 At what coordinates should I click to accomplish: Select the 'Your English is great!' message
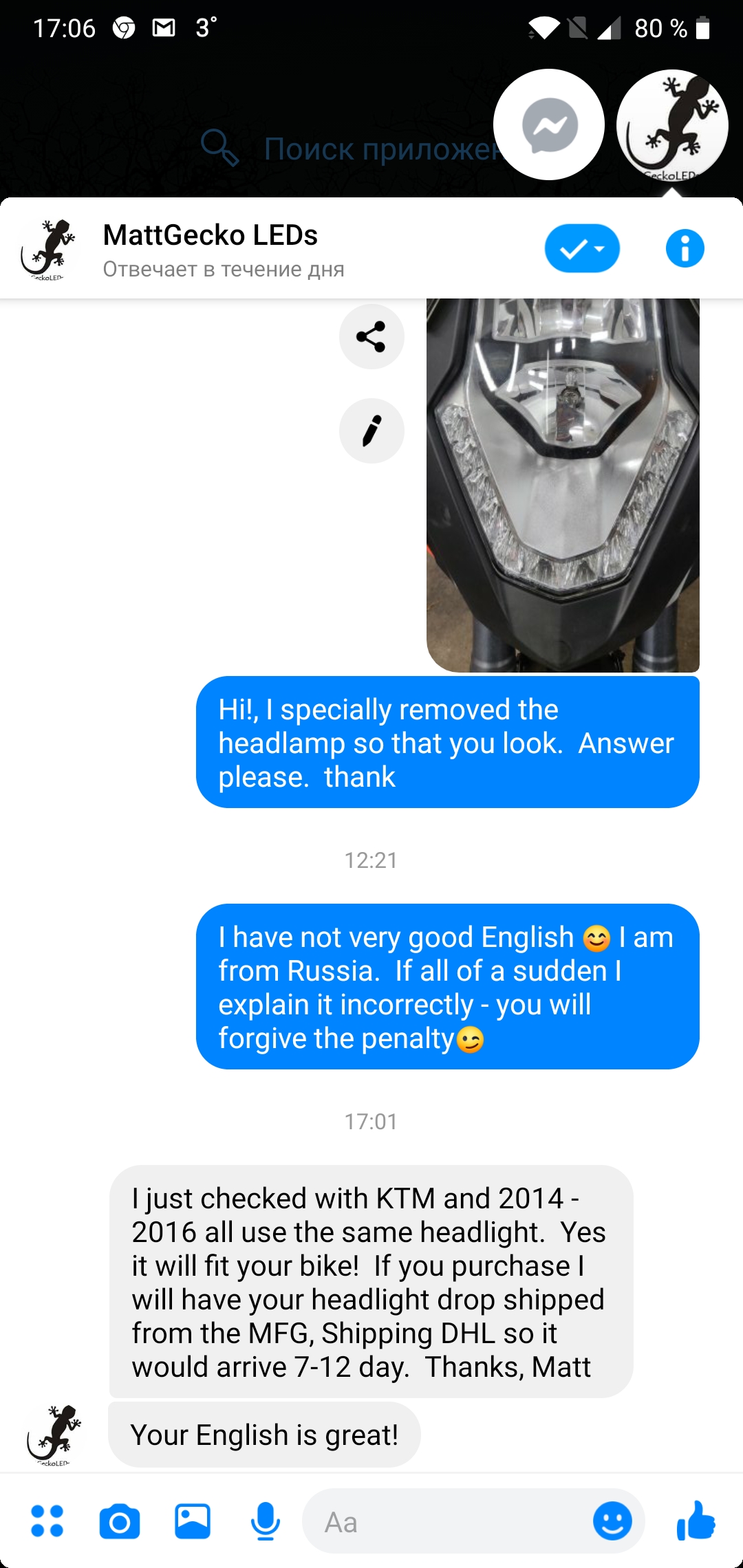point(264,1435)
